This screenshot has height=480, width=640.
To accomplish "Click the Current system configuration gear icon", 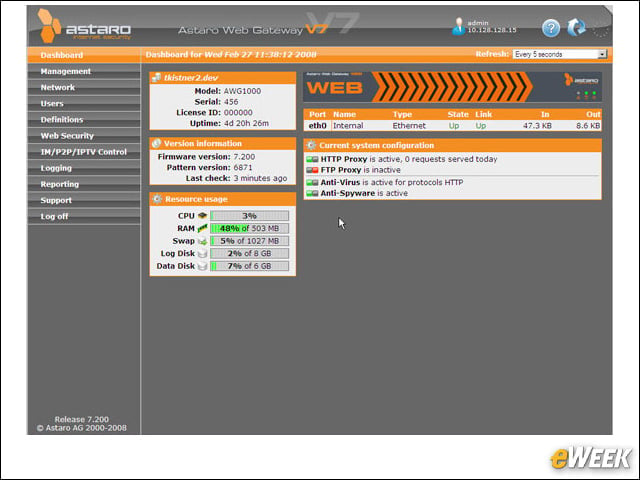I will [x=311, y=145].
